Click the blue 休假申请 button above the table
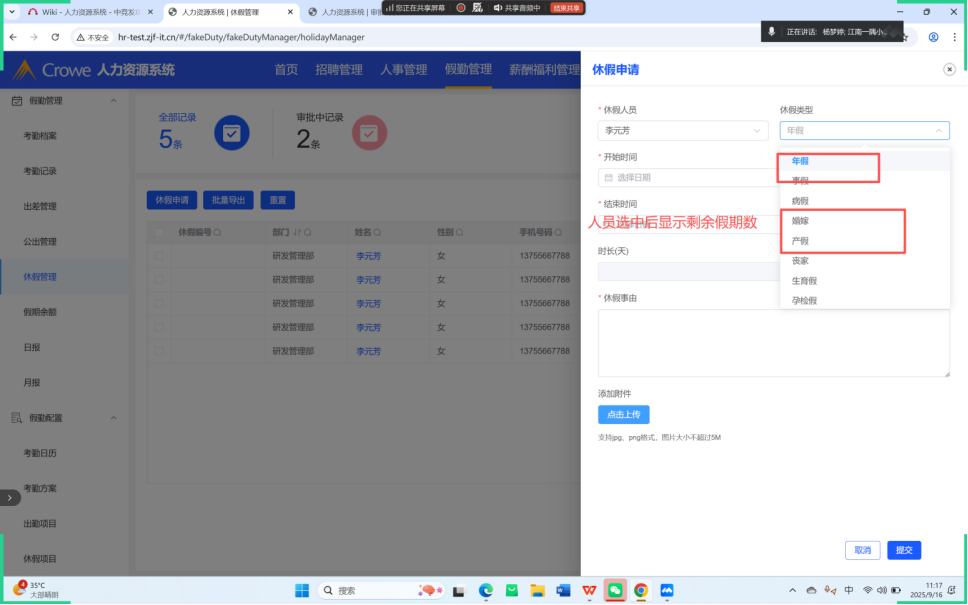This screenshot has height=605, width=968. click(172, 200)
